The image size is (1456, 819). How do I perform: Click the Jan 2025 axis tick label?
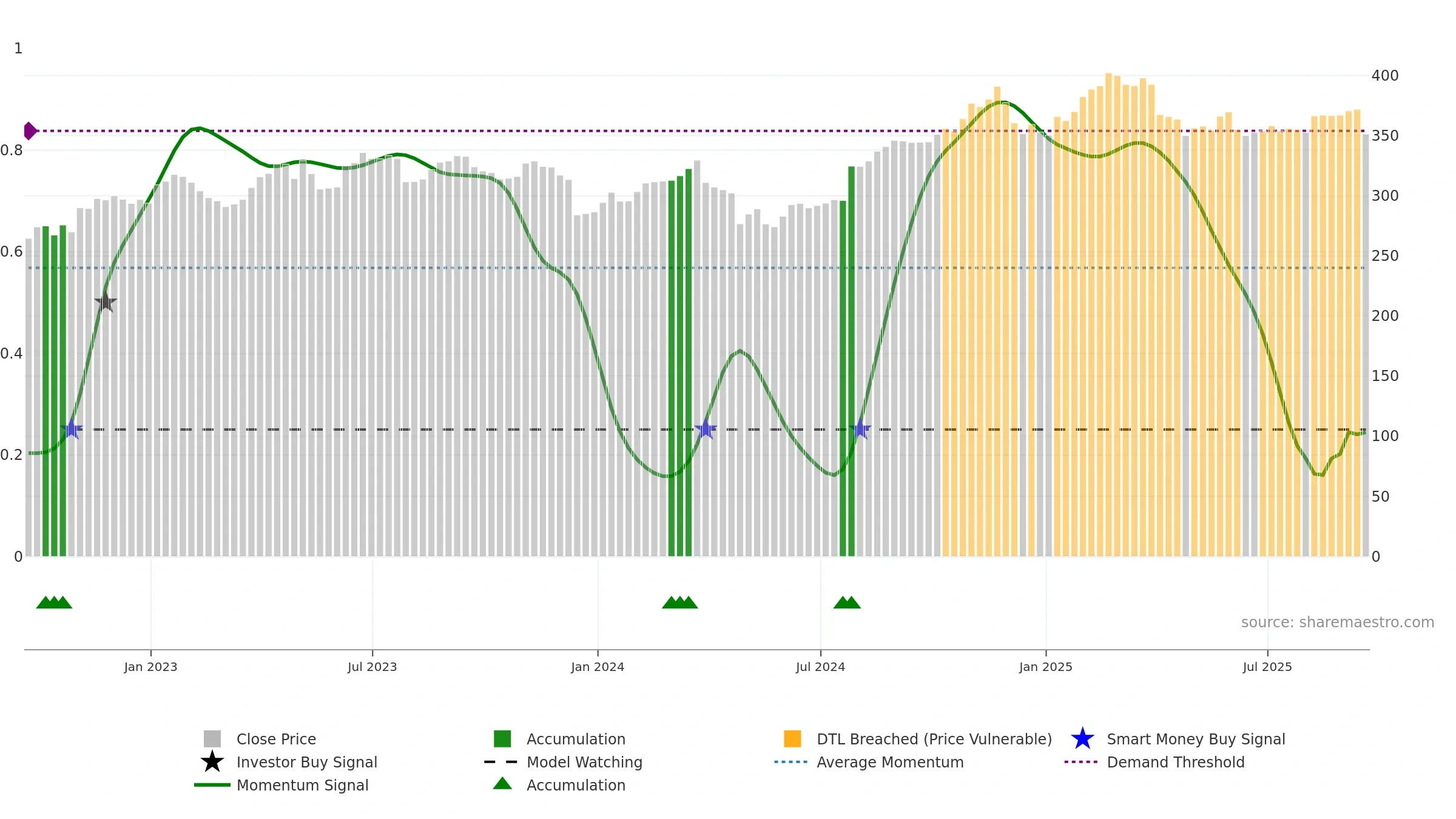coord(1046,667)
